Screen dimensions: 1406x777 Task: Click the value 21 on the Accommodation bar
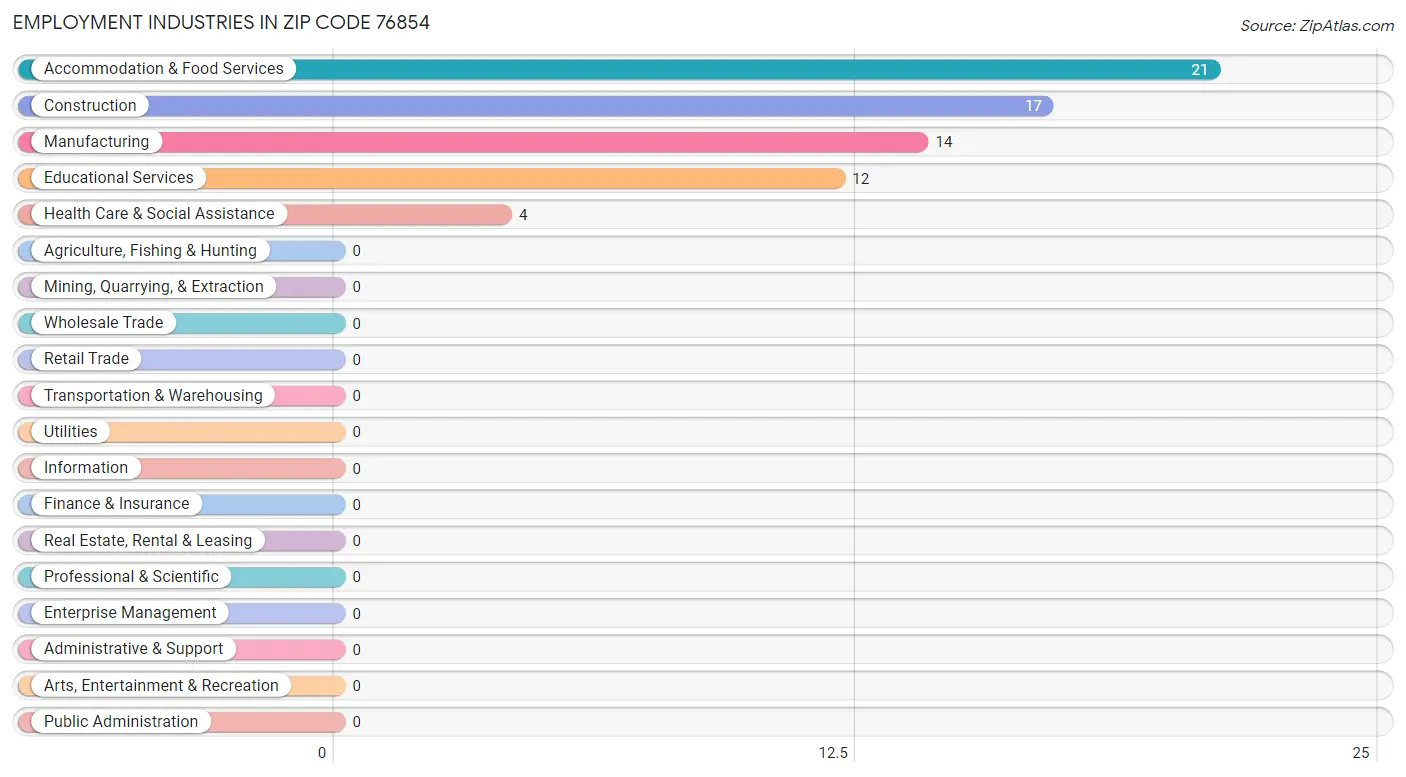pos(1199,70)
